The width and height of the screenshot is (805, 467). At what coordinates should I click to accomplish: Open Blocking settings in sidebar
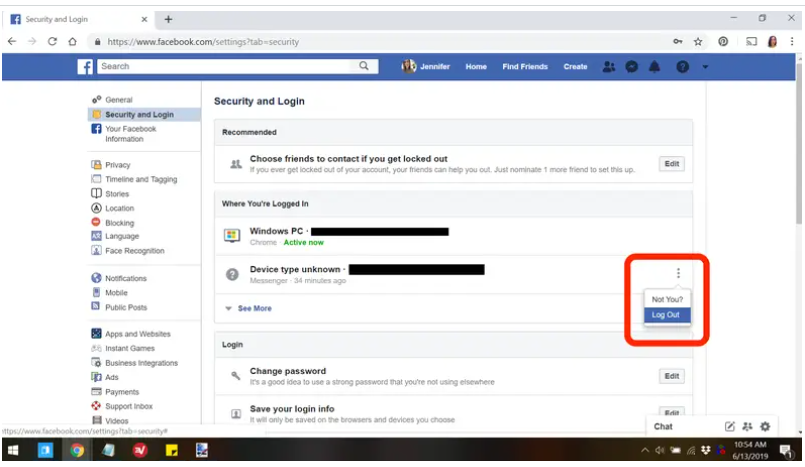click(119, 223)
